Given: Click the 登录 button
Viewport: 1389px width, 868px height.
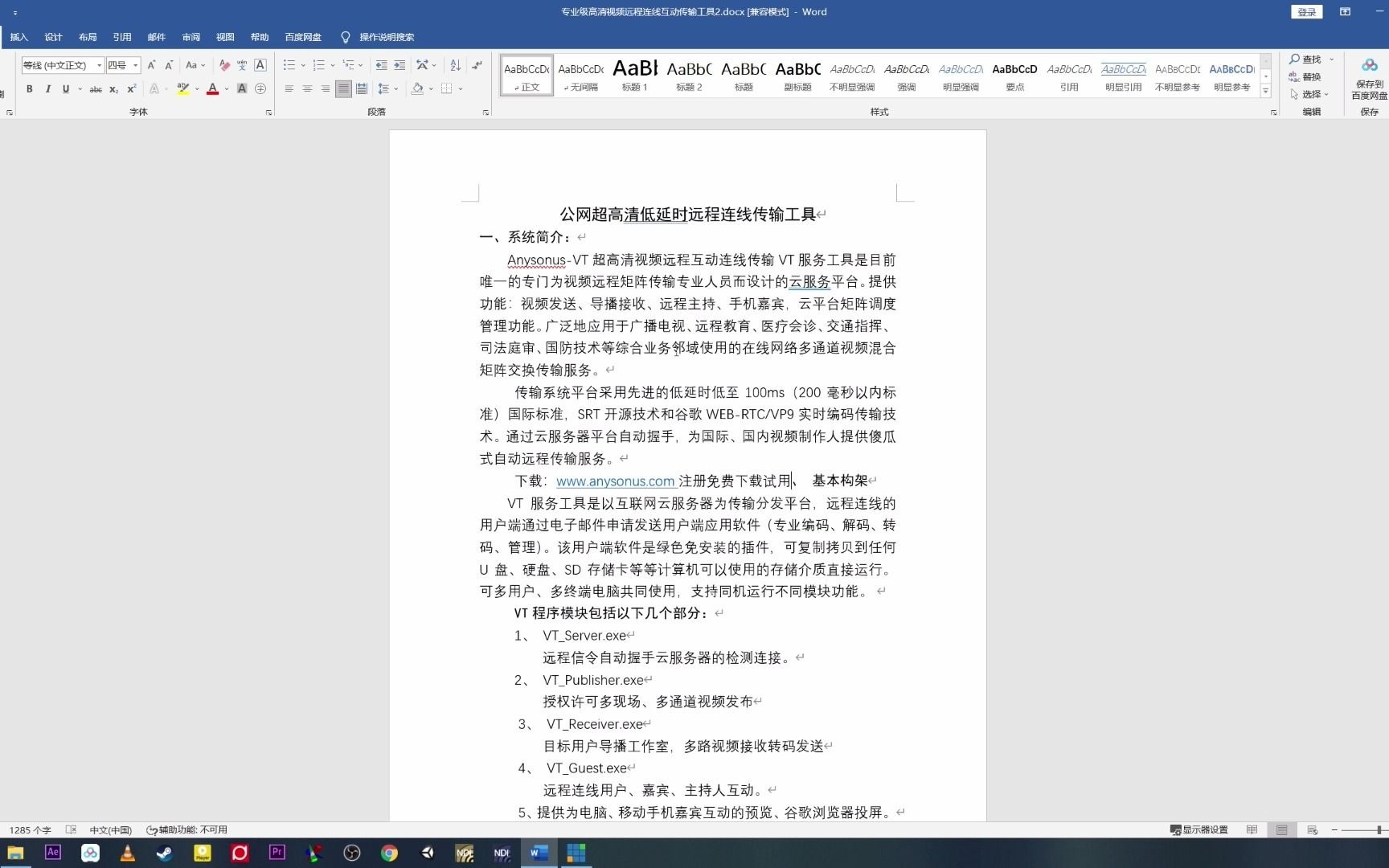Looking at the screenshot, I should 1306,11.
